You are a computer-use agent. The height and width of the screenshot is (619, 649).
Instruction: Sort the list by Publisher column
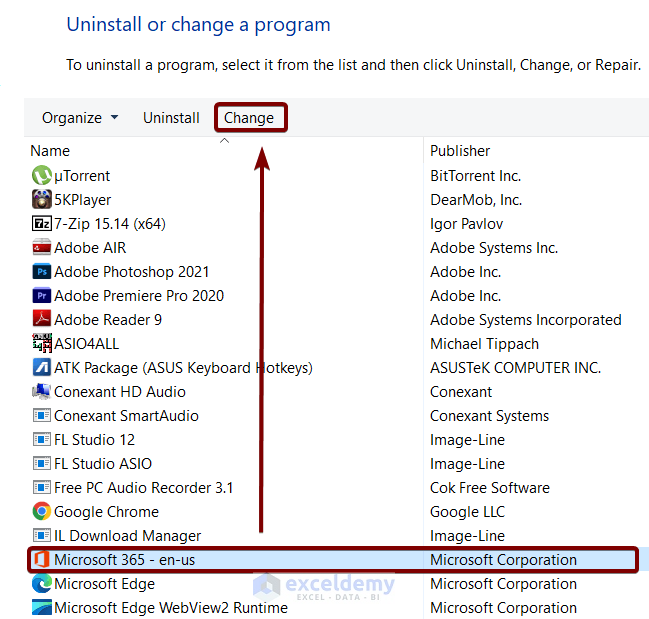click(x=460, y=151)
